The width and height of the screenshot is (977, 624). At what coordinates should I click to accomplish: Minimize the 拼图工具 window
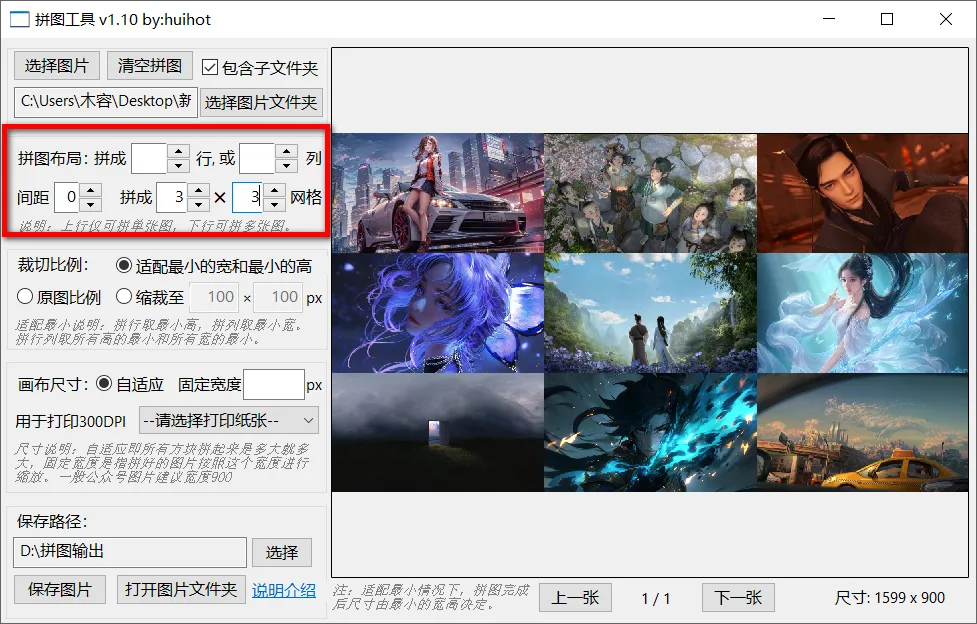(829, 19)
